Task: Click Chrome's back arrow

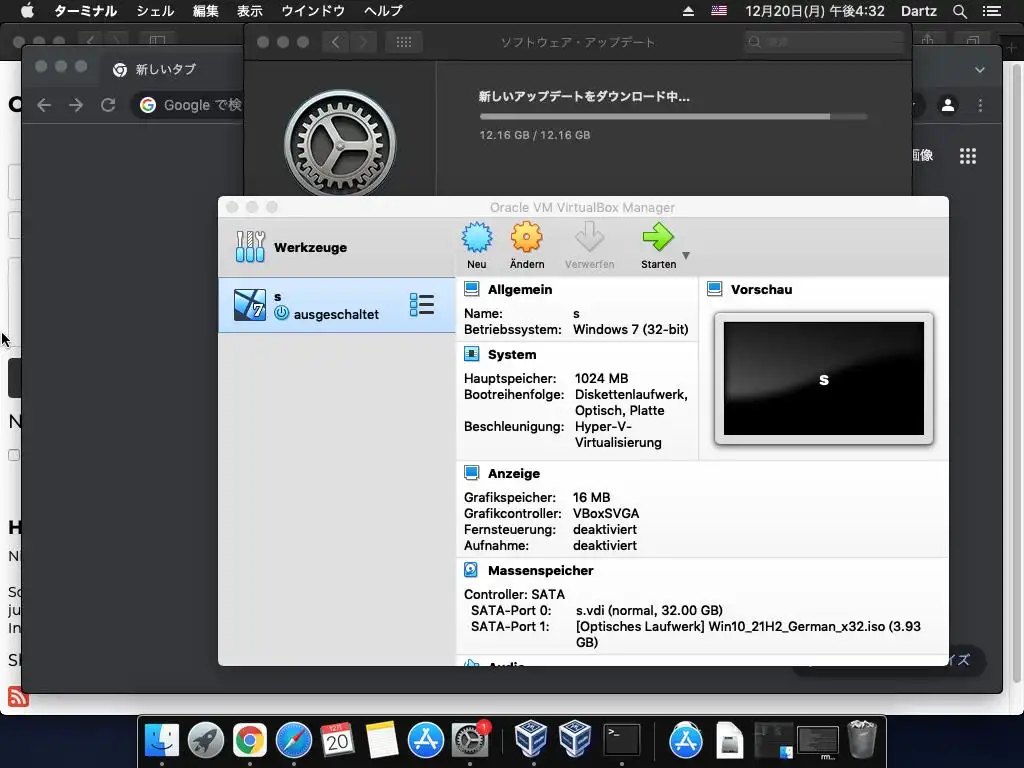Action: tap(44, 105)
